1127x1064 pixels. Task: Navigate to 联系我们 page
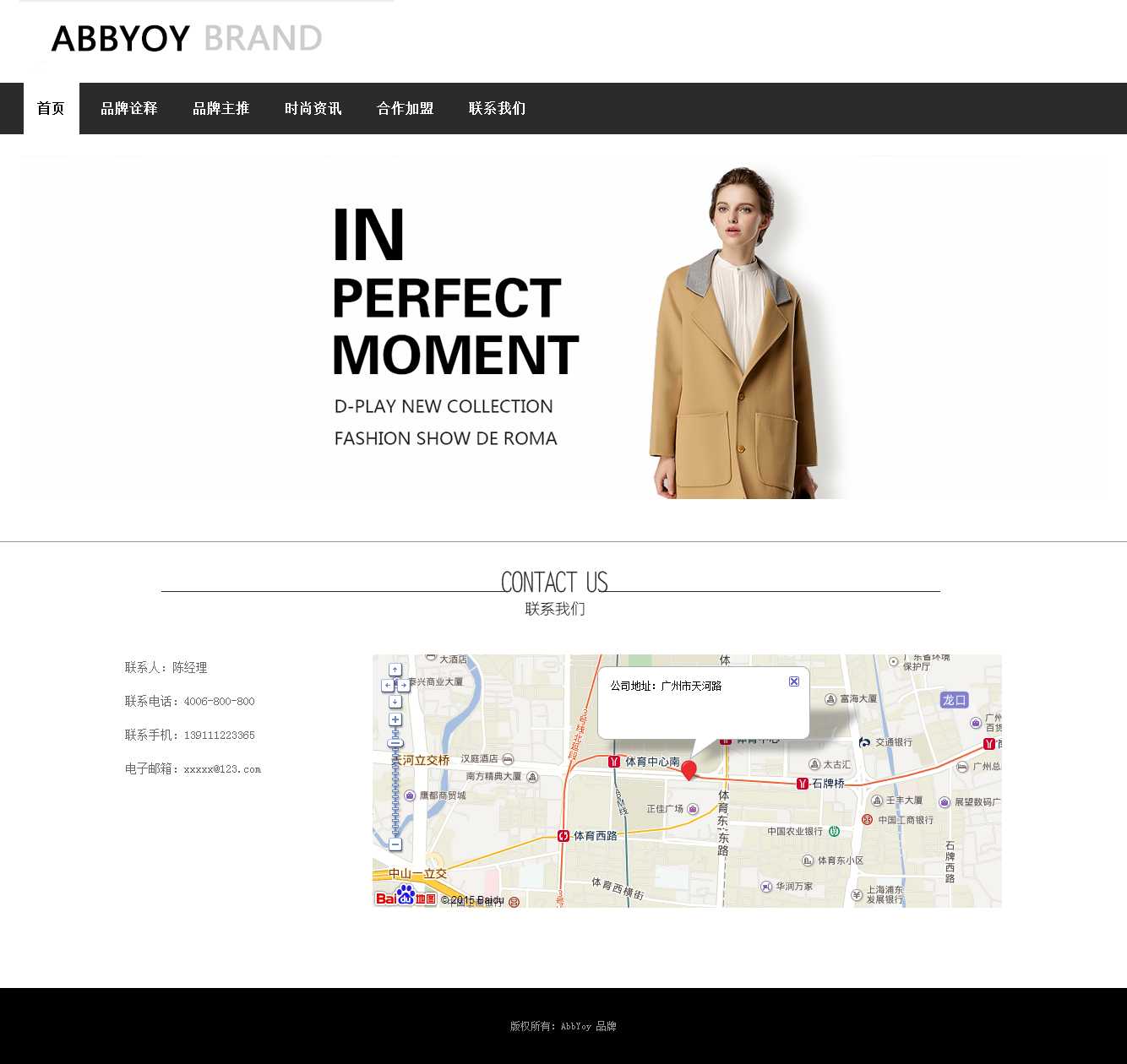[x=498, y=108]
